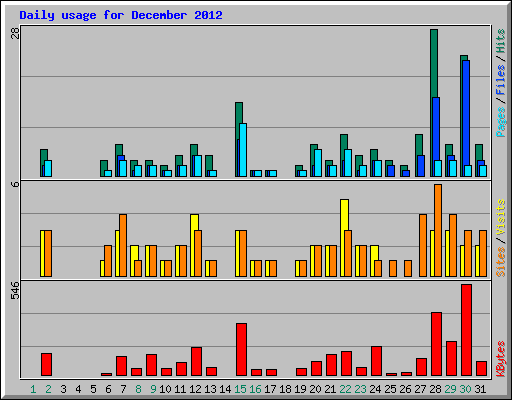Click the 'Visits' legend label
Screen dimensions: 512x400
501,217
